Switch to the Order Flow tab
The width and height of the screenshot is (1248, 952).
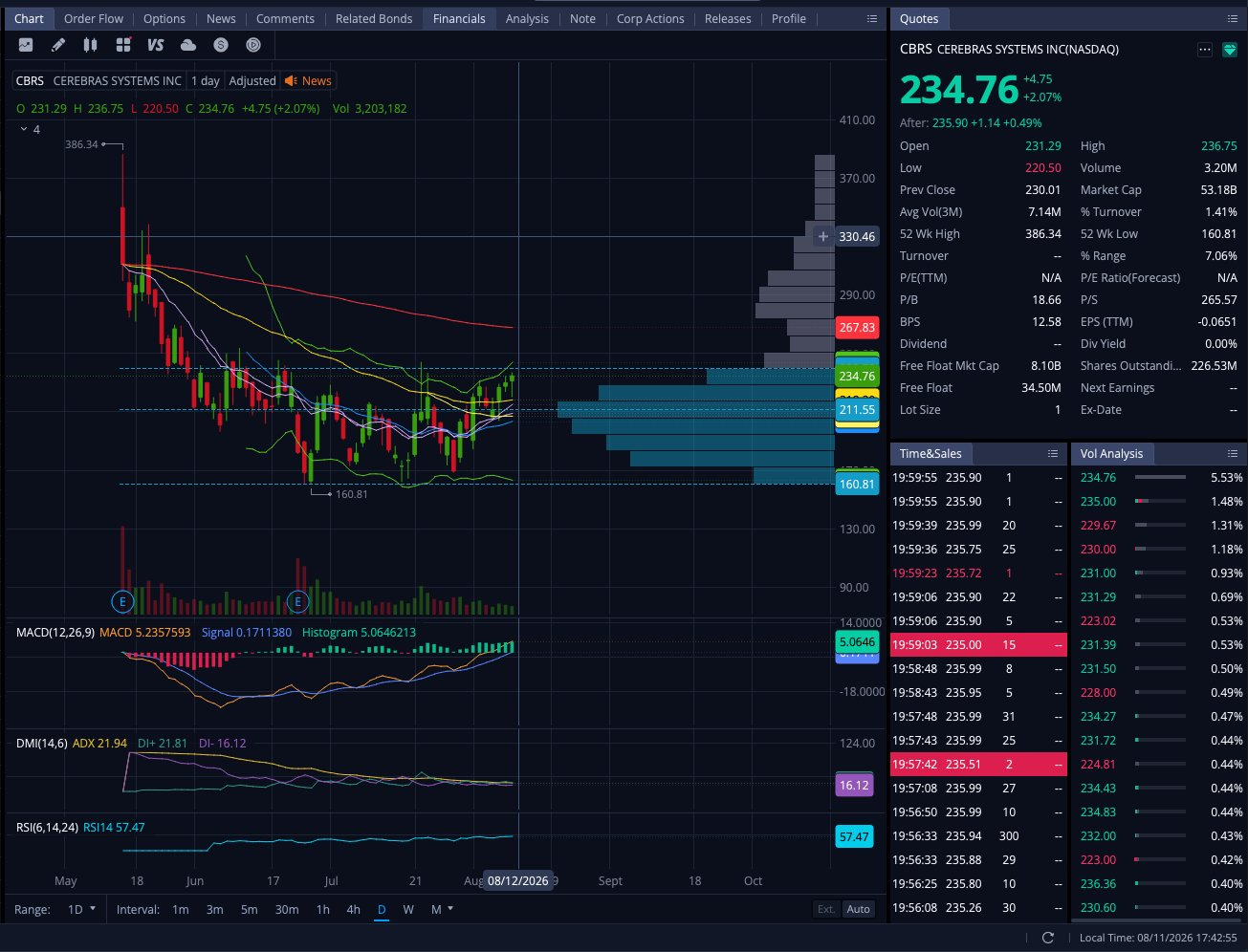(x=94, y=18)
